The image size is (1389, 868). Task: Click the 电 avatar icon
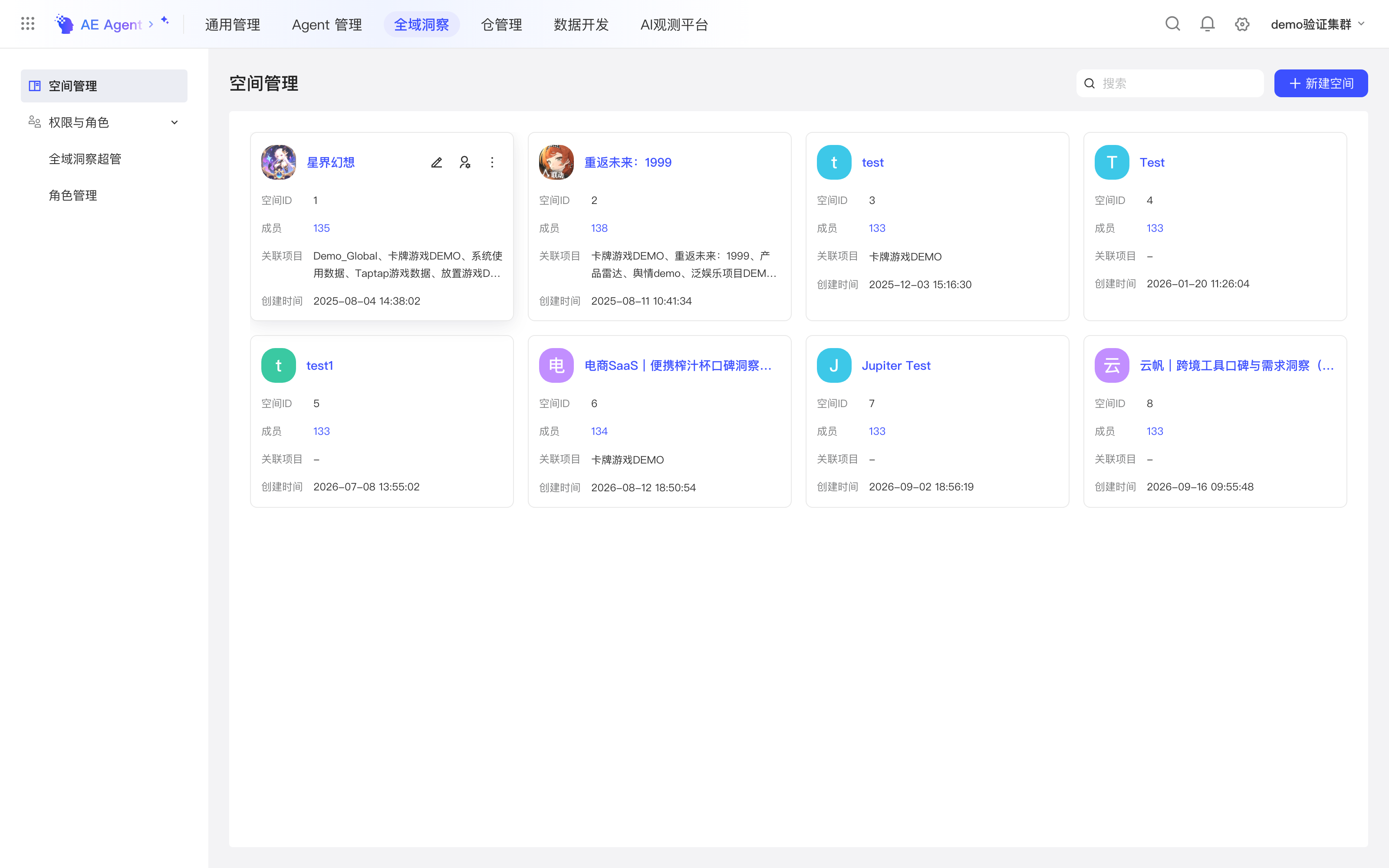coord(556,366)
